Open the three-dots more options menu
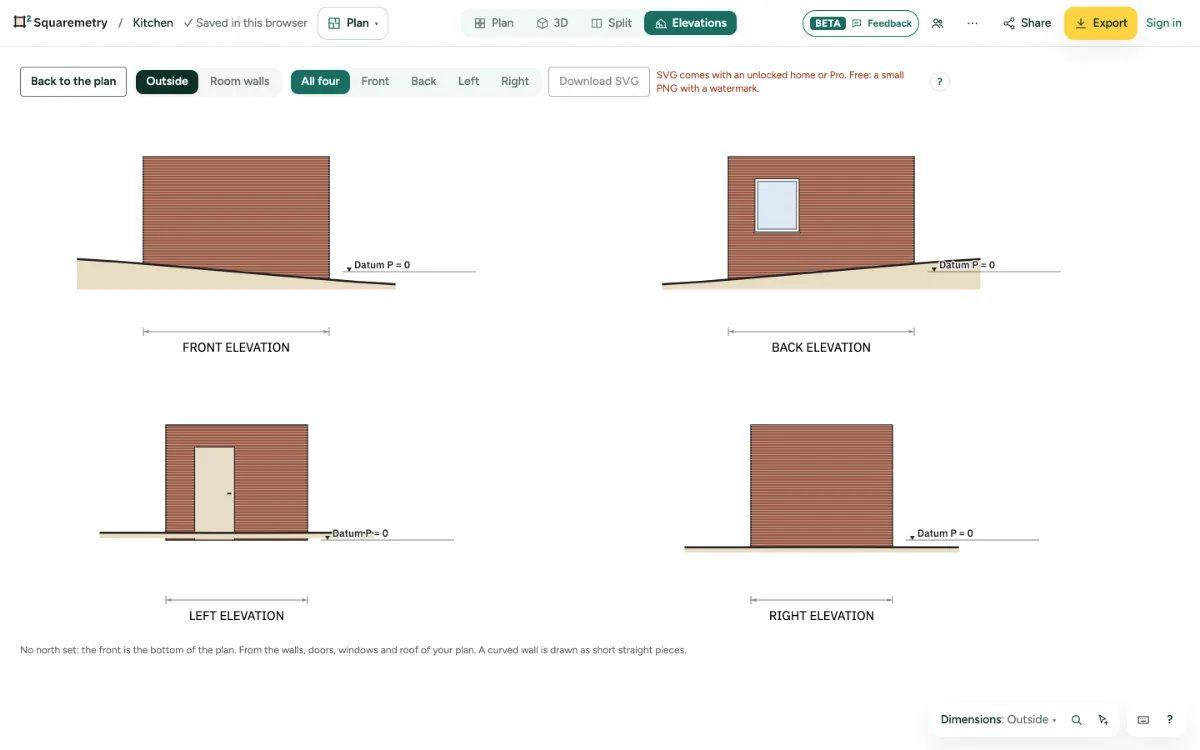This screenshot has height=750, width=1200. pos(972,23)
